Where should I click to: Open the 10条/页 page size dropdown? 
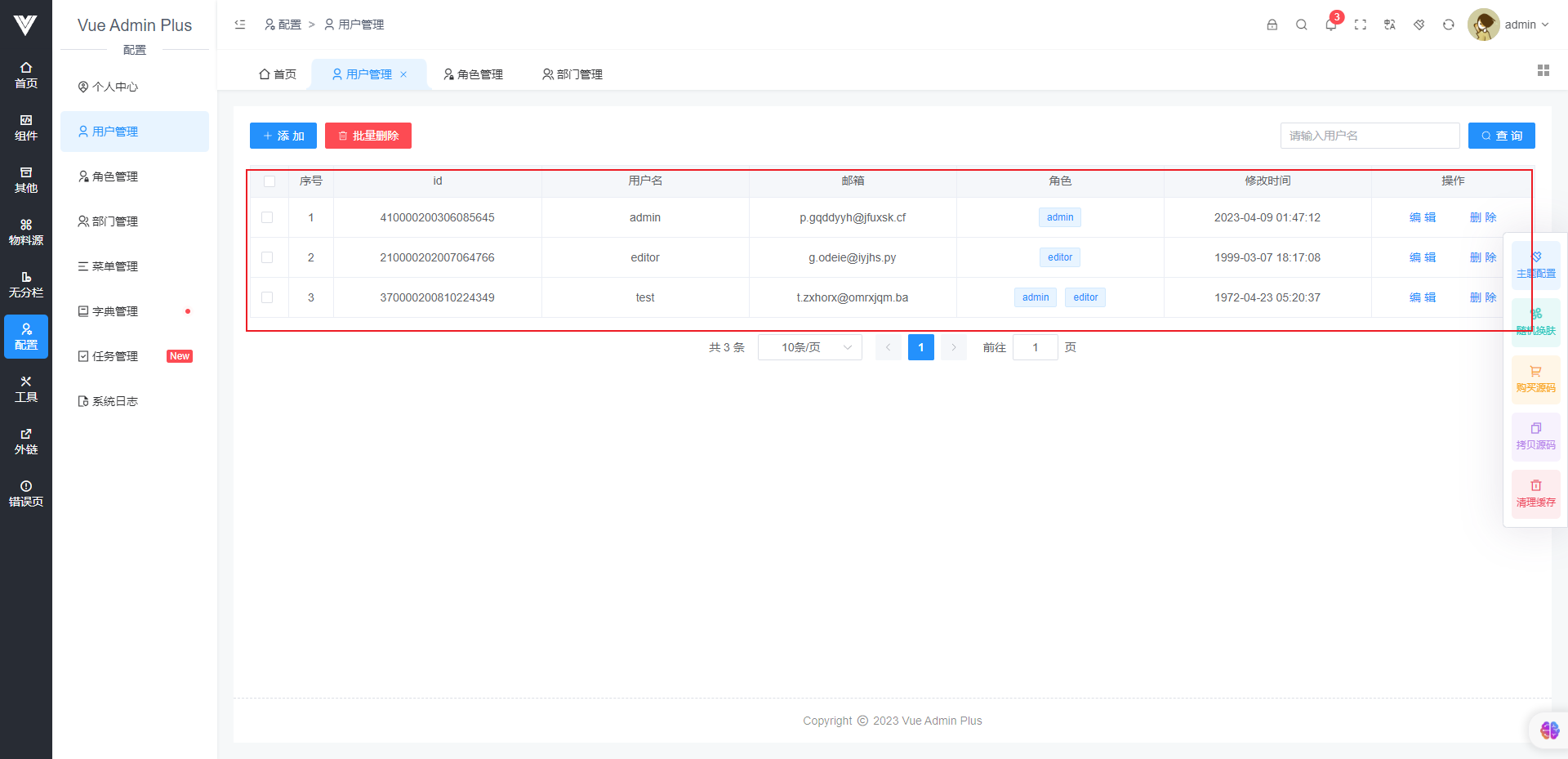pos(809,347)
